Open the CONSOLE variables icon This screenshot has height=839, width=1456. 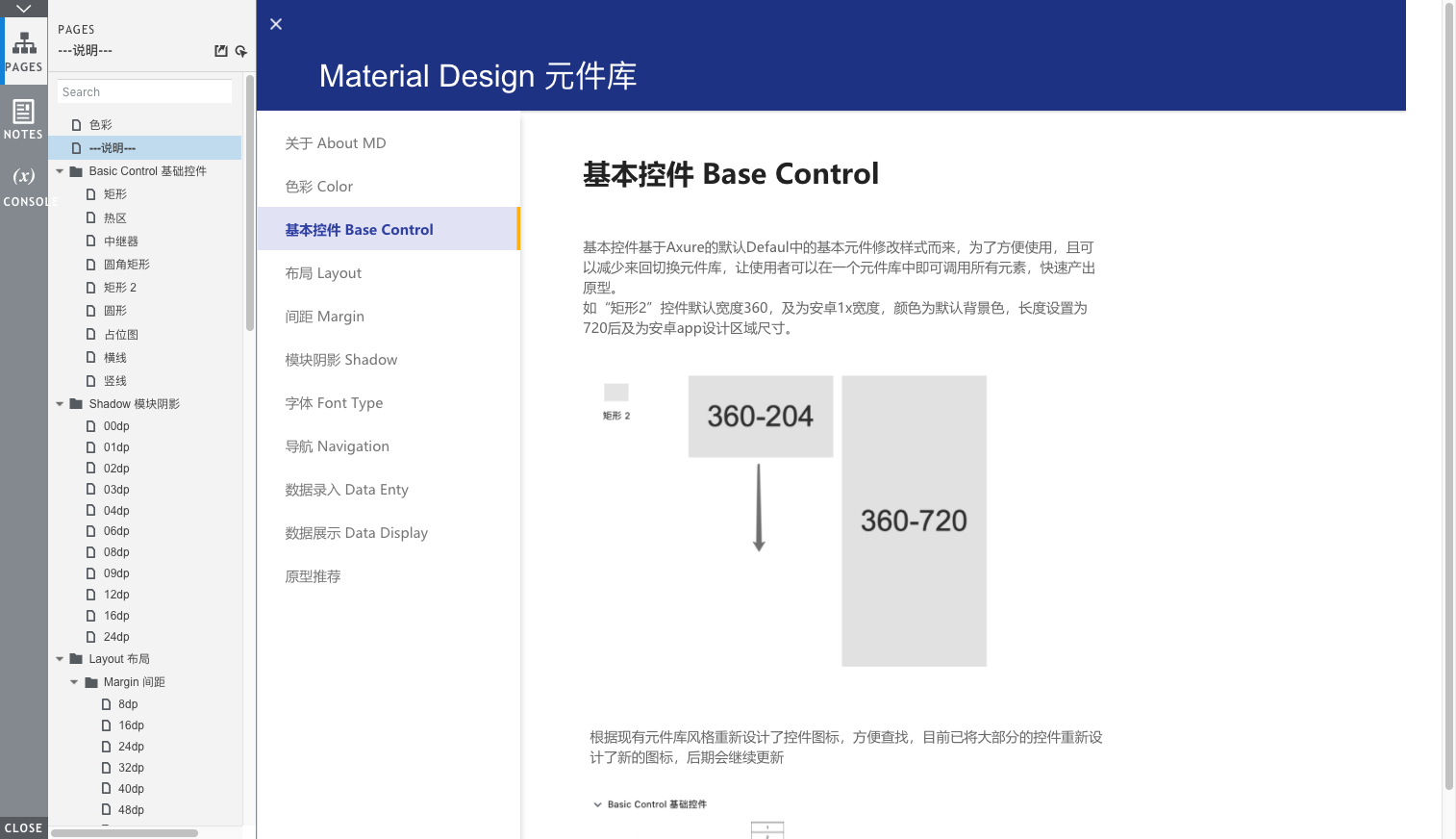pyautogui.click(x=23, y=187)
